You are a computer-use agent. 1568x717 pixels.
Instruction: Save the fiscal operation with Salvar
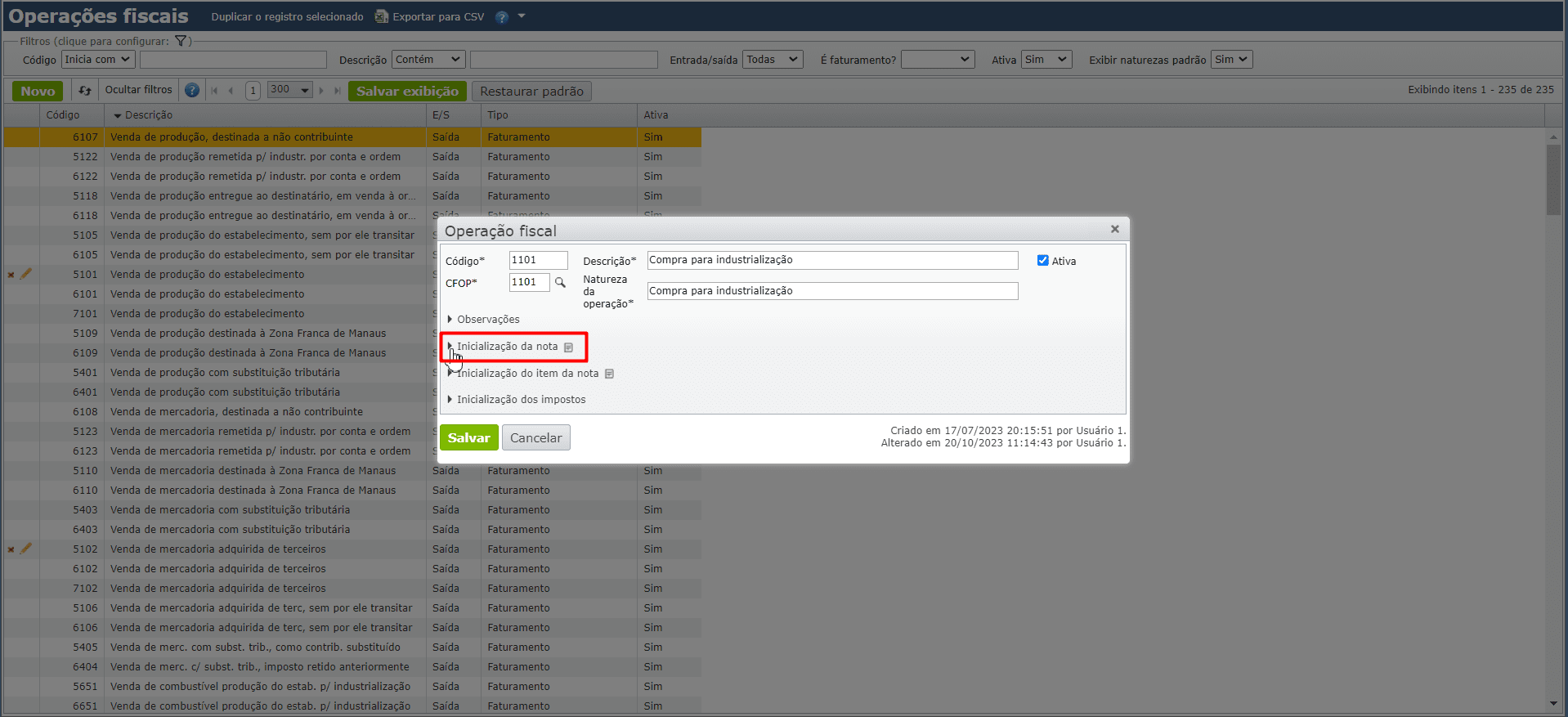tap(468, 438)
